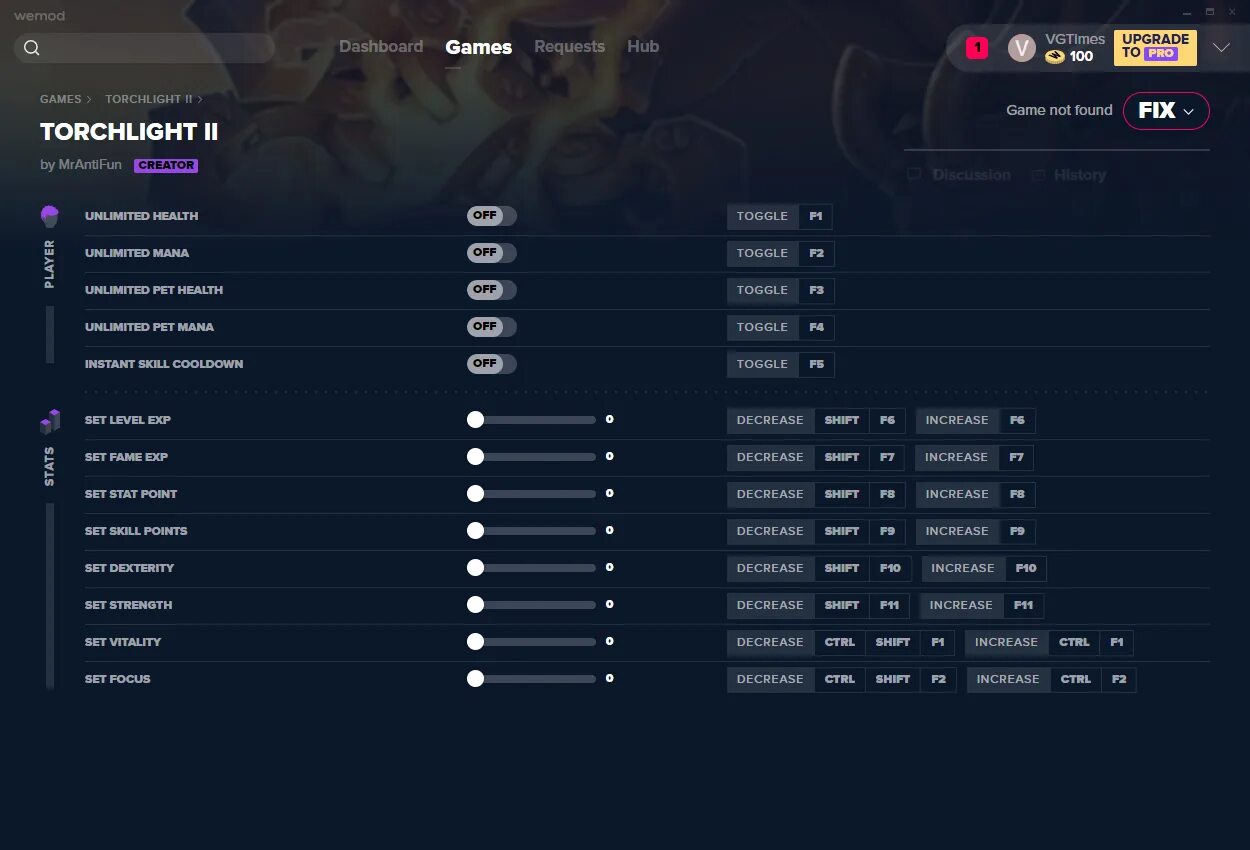Click the Upgrade to Pro button

click(1155, 47)
